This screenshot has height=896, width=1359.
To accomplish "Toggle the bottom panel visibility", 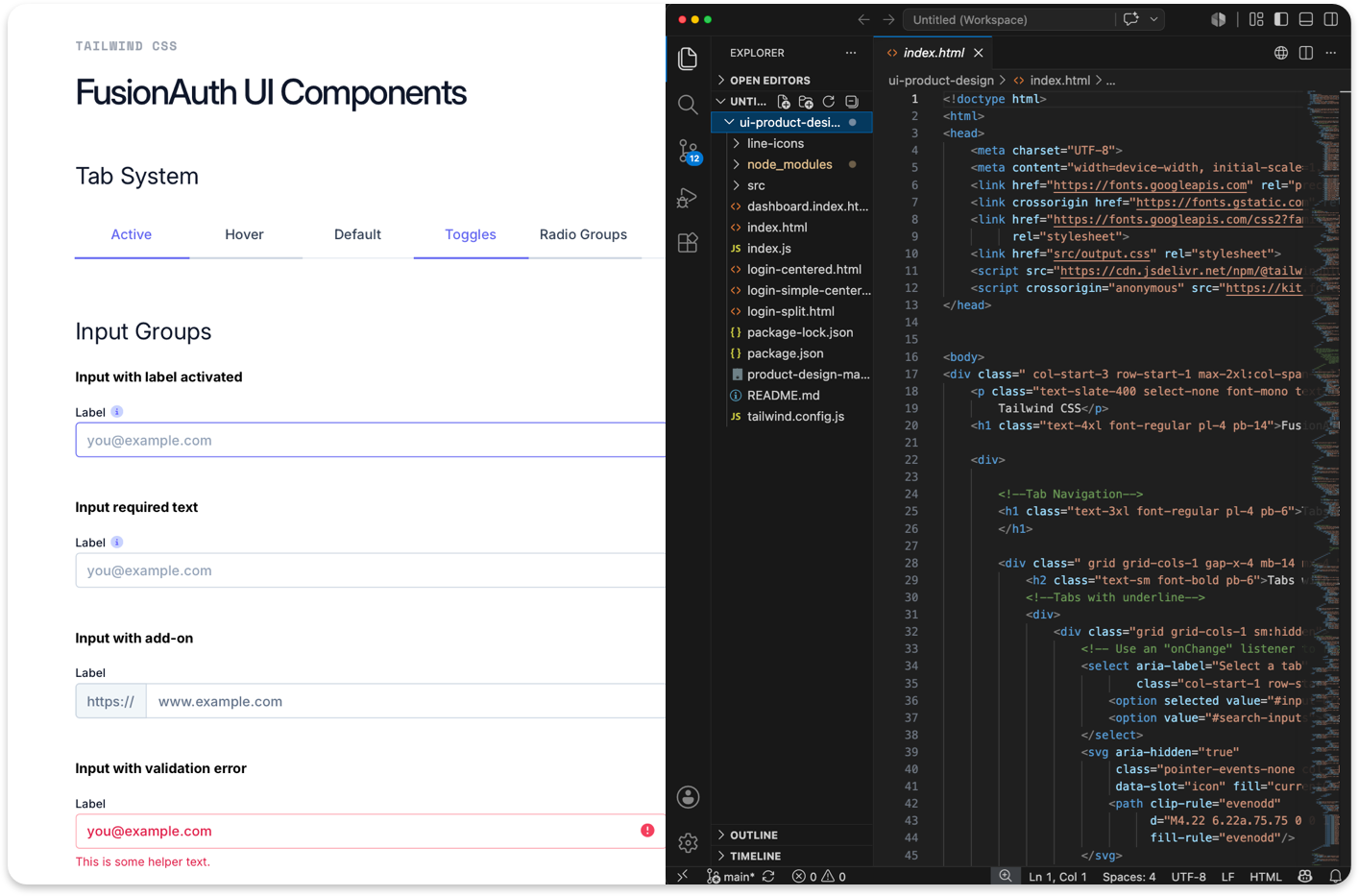I will click(x=1306, y=19).
